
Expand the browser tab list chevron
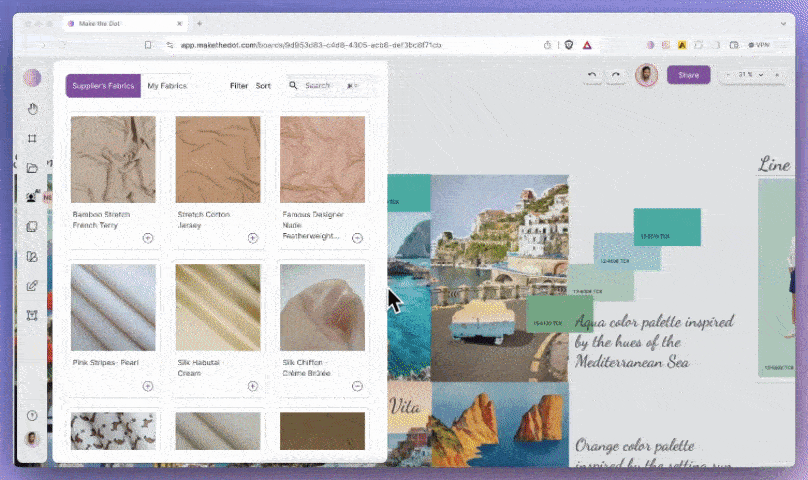[783, 24]
